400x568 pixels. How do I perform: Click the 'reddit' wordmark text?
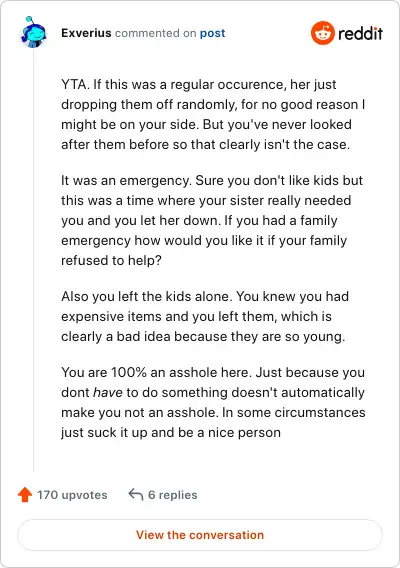click(360, 33)
